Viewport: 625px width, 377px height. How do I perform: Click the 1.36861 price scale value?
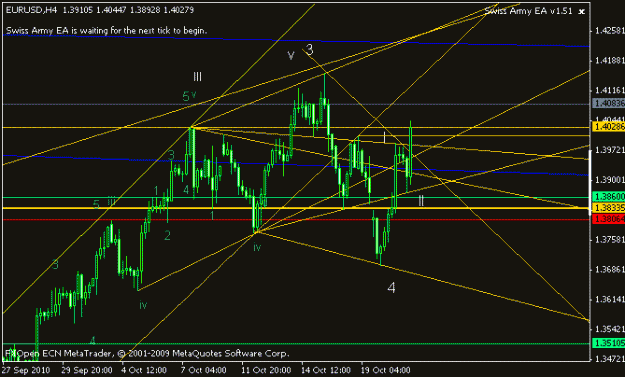tap(609, 269)
